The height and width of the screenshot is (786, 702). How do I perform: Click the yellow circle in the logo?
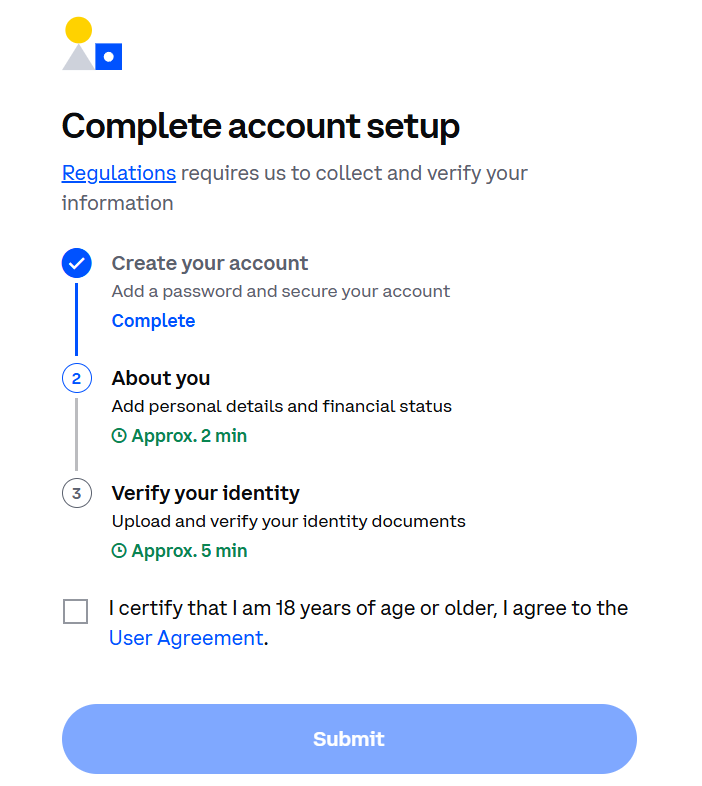pyautogui.click(x=79, y=30)
